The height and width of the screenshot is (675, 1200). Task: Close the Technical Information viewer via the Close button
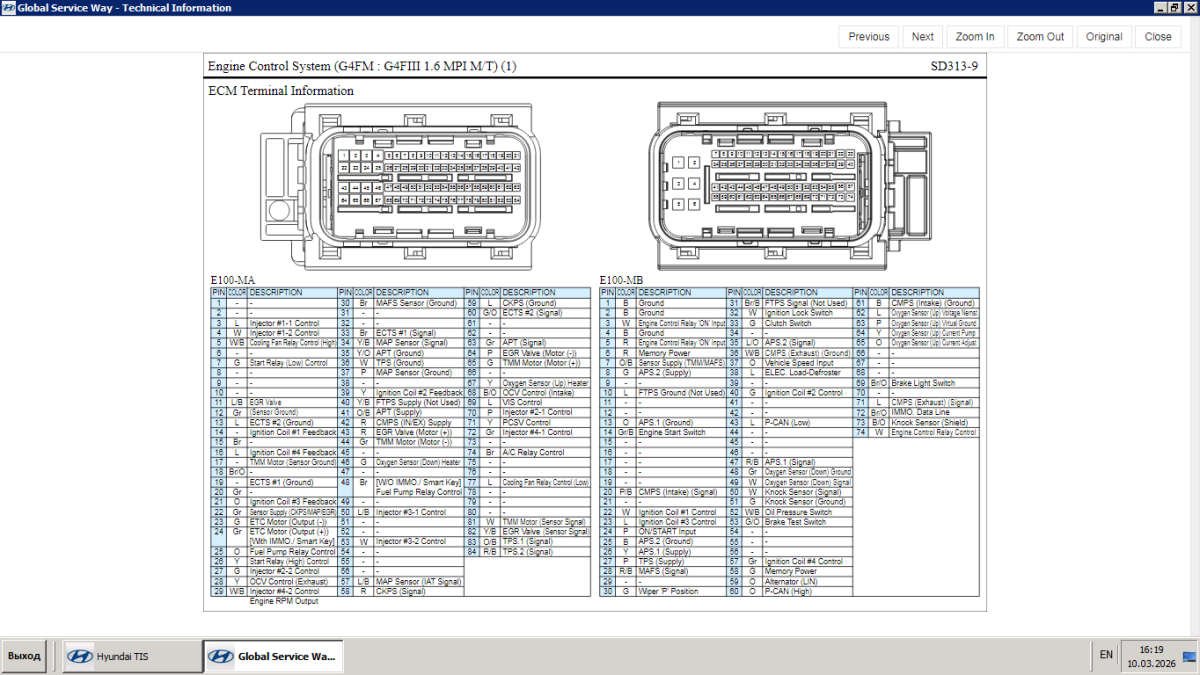pos(1158,37)
